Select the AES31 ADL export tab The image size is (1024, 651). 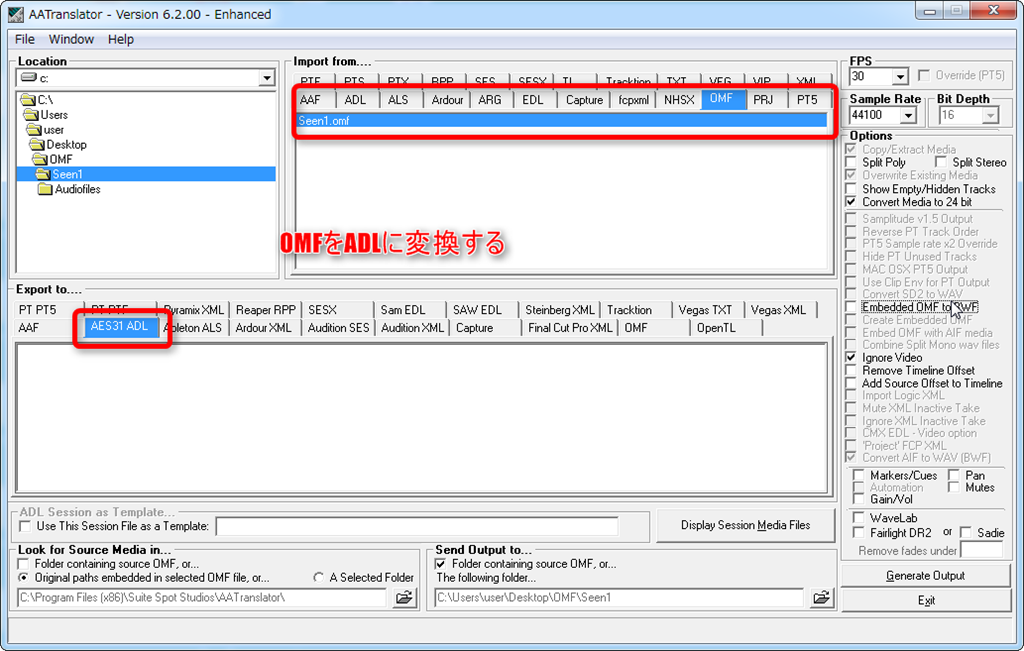[x=120, y=326]
